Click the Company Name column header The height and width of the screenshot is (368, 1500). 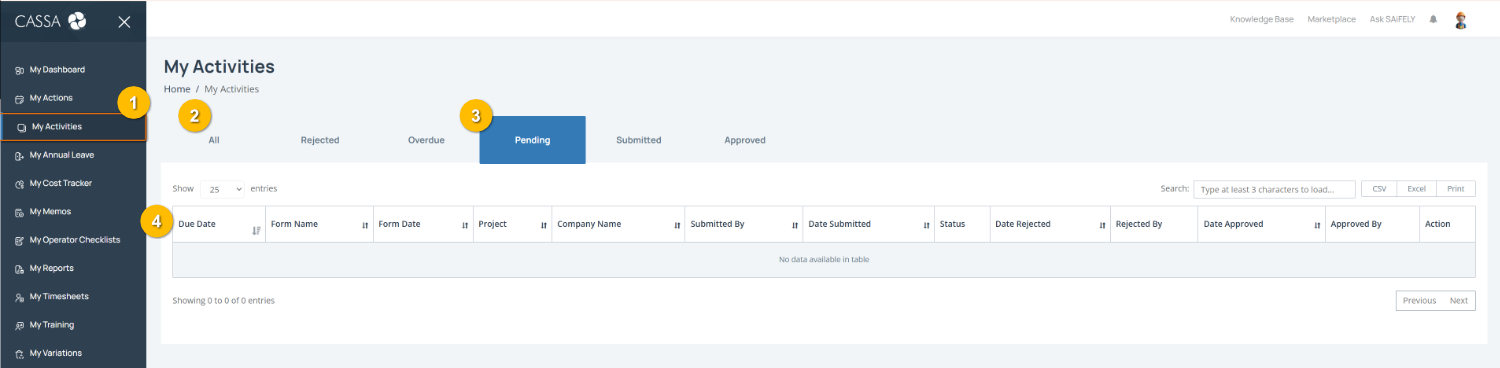point(618,225)
